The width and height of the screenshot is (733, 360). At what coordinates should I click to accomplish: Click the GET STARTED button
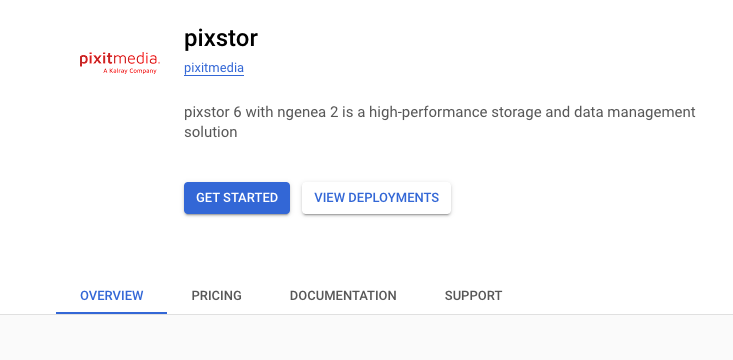click(x=237, y=198)
